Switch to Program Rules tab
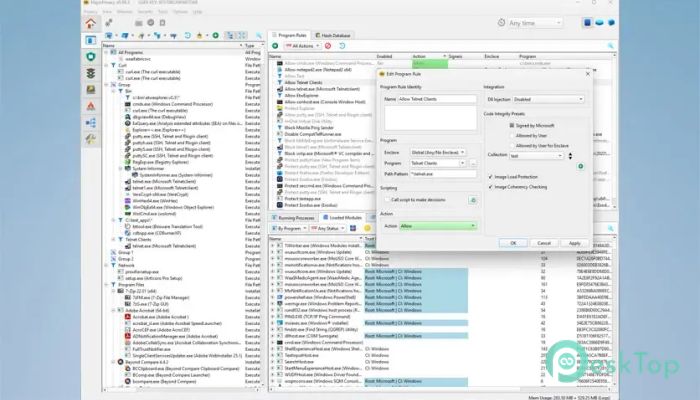The height and width of the screenshot is (400, 700). point(288,35)
